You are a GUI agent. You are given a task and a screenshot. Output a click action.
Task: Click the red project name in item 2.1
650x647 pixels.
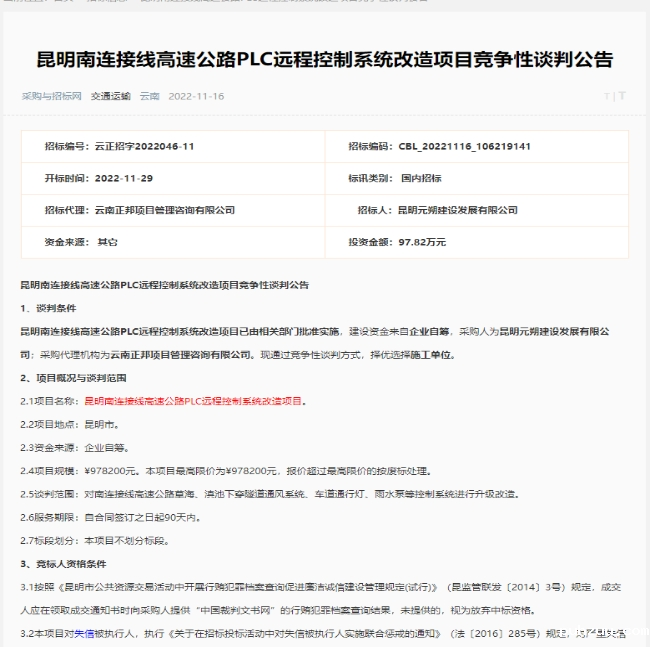(193, 401)
